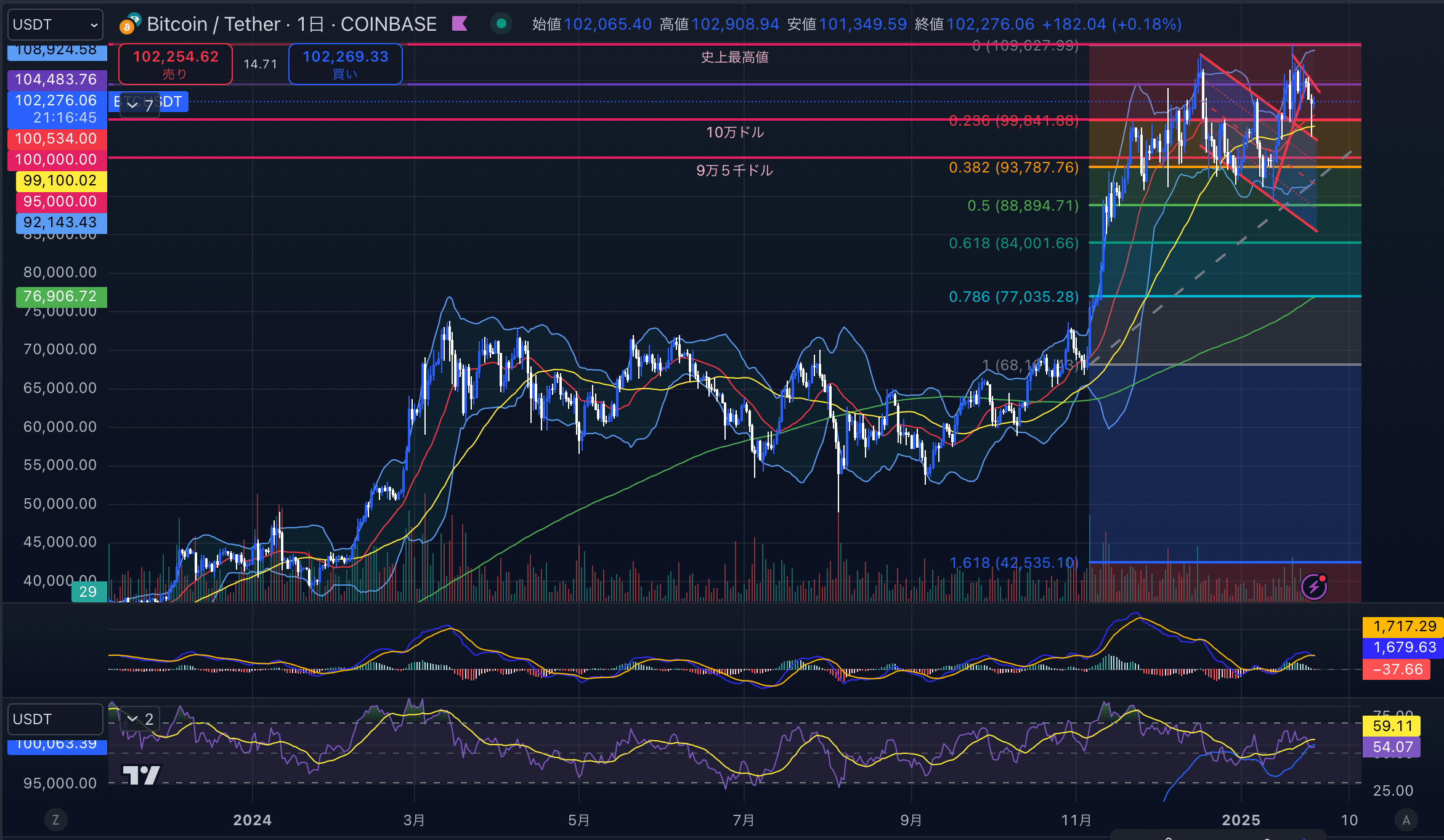Click the Bitcoin / Tether symbol title
The width and height of the screenshot is (1444, 840).
[214, 24]
